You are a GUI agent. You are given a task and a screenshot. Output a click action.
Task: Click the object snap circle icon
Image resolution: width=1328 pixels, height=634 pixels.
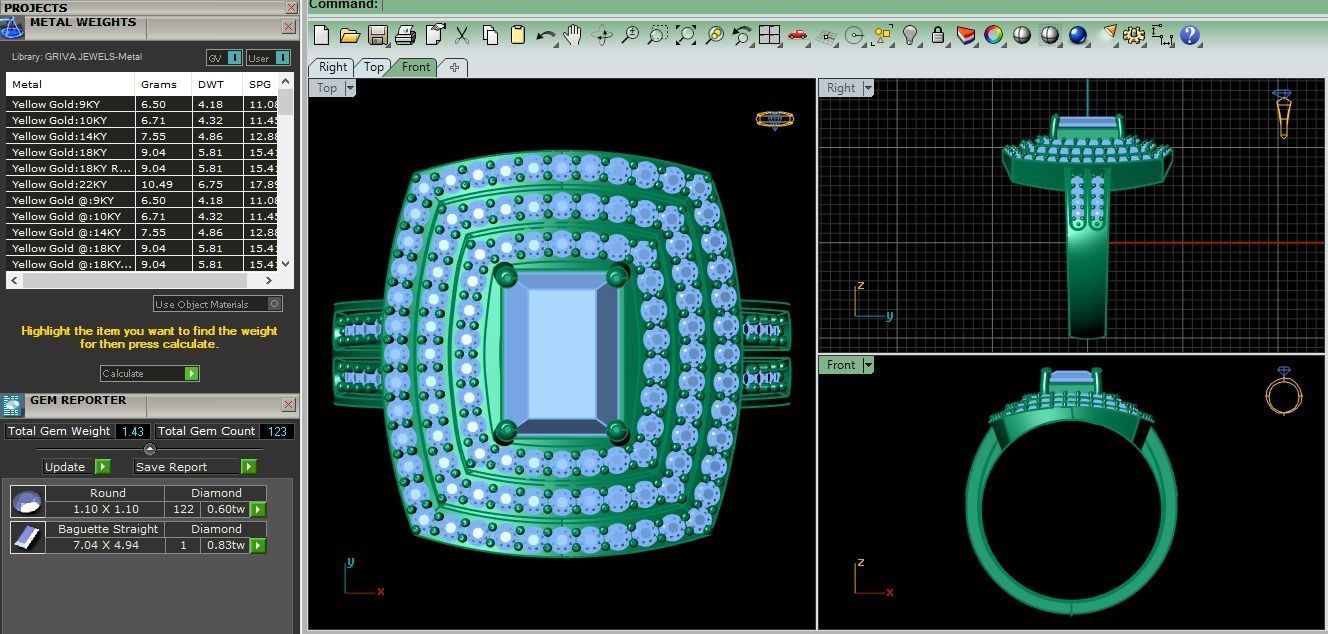click(x=854, y=36)
